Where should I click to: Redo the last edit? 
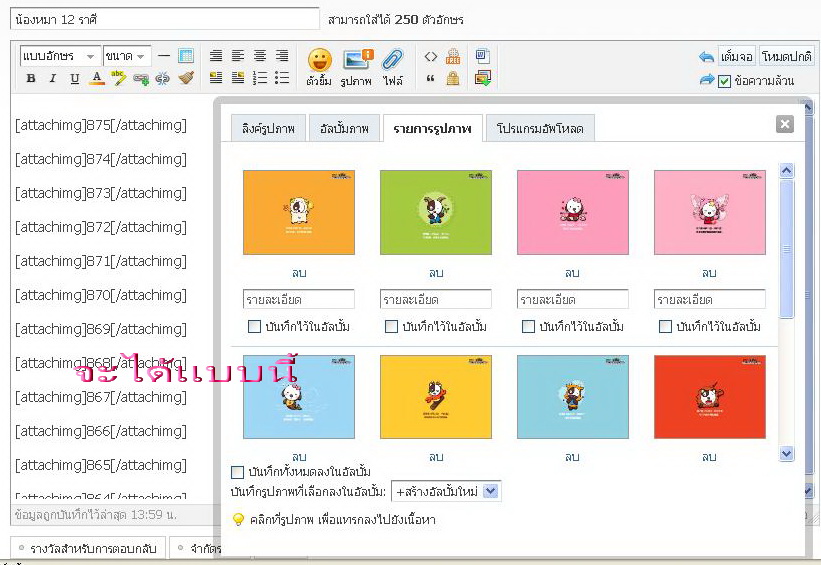[706, 80]
